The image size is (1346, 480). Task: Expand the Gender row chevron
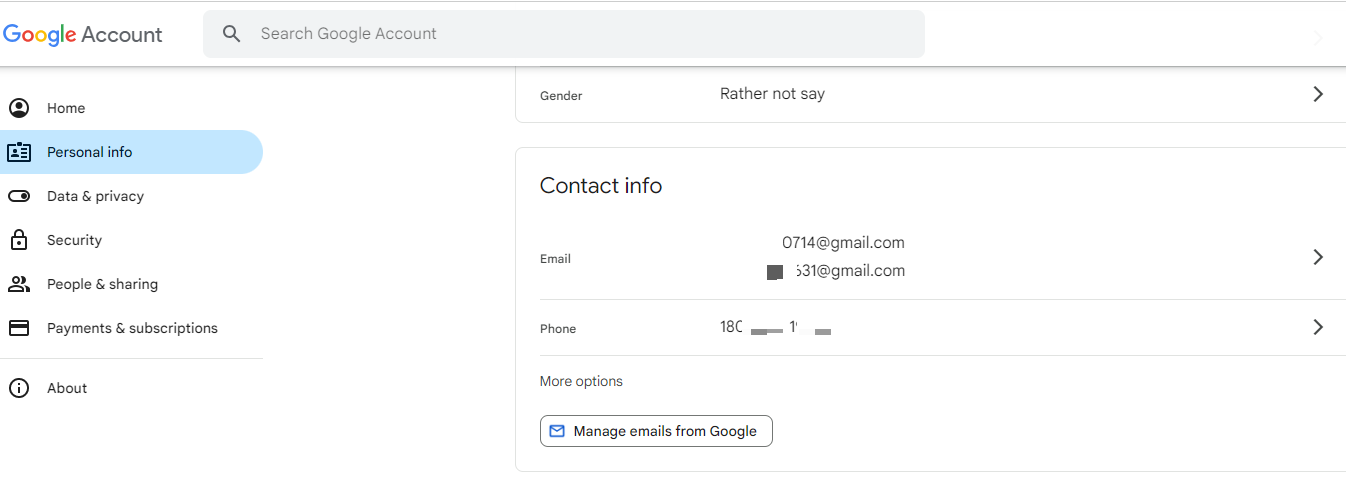[x=1318, y=94]
